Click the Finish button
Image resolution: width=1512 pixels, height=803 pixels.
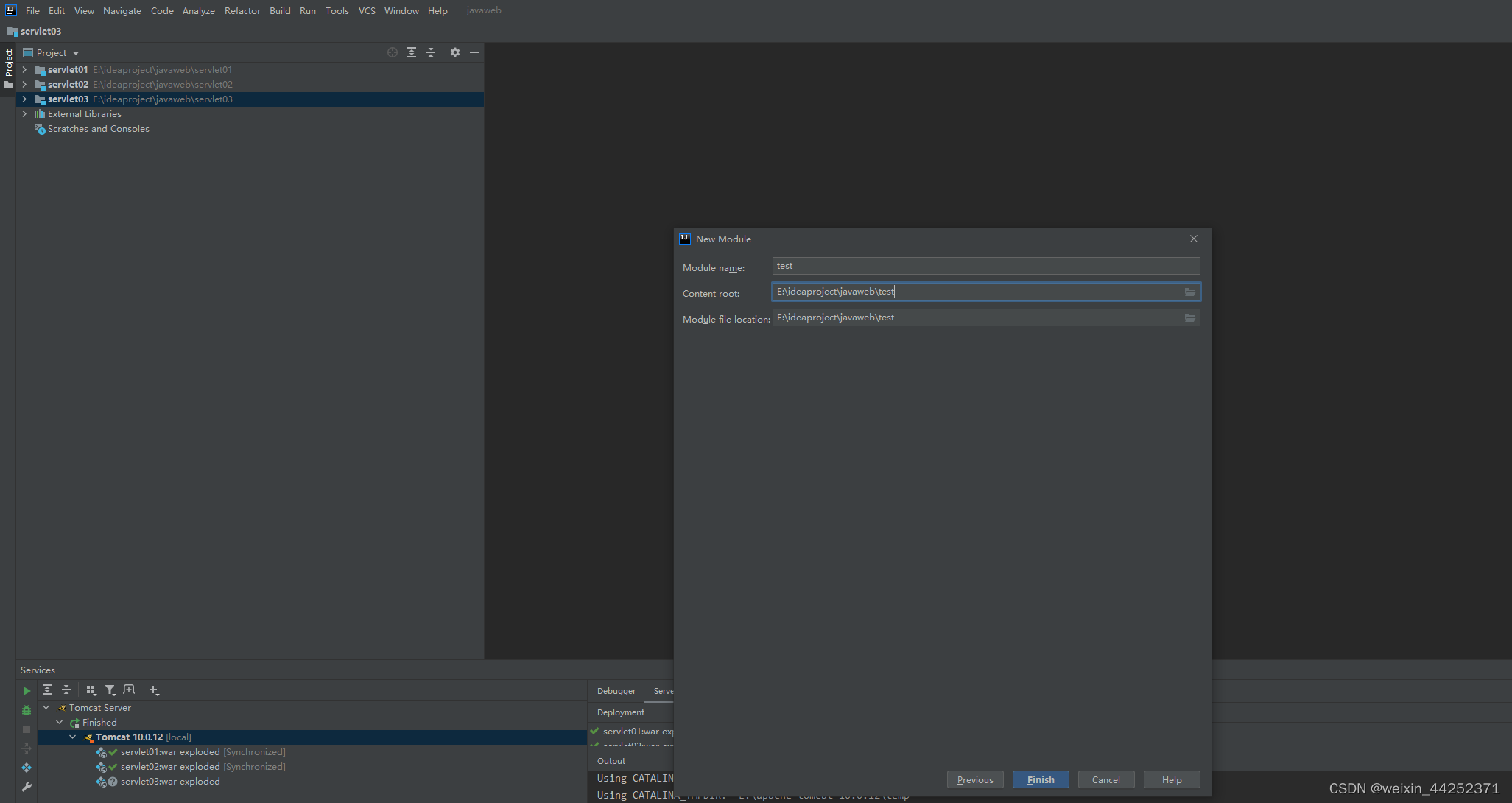click(1040, 779)
